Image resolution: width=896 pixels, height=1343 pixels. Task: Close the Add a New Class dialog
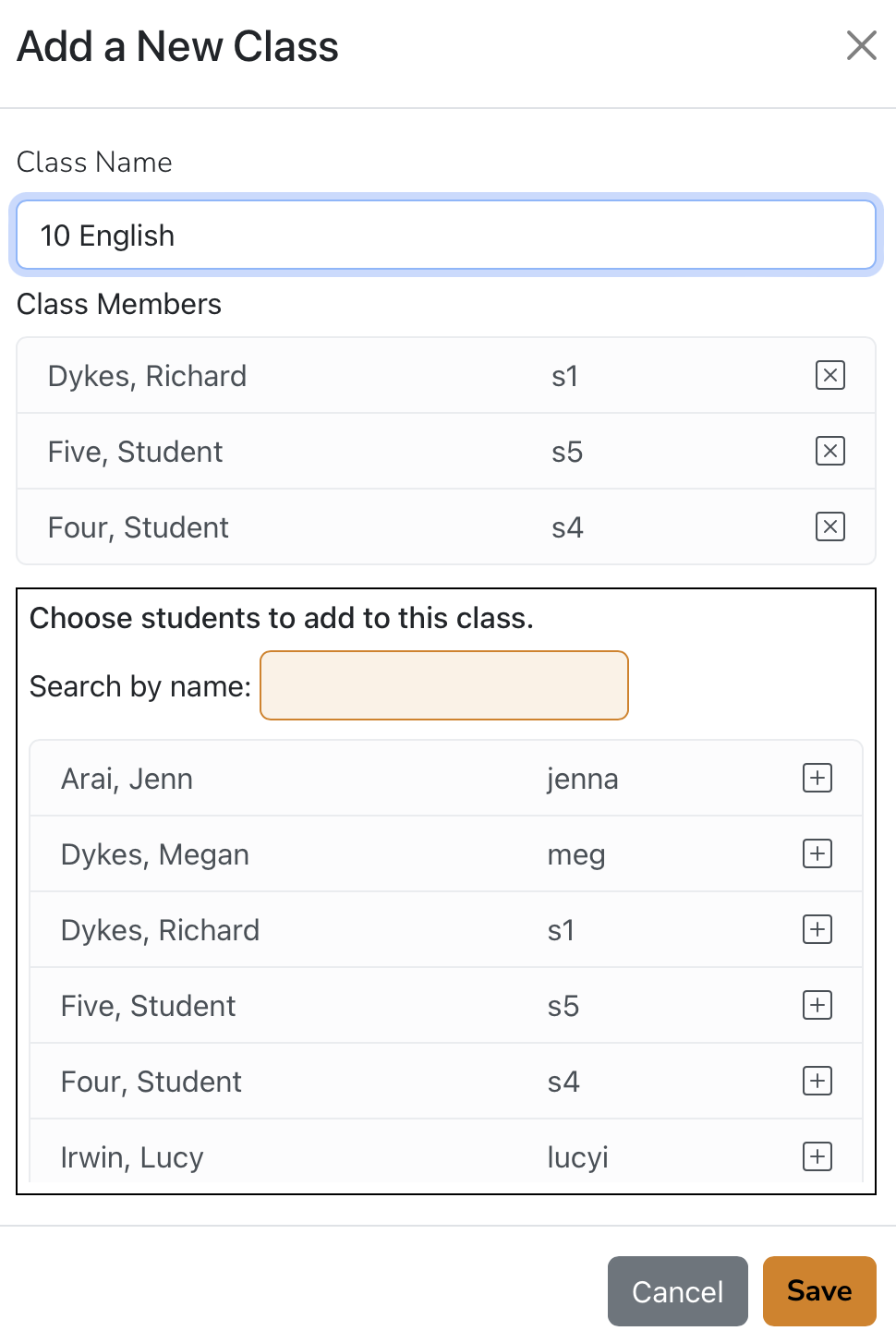point(861,45)
